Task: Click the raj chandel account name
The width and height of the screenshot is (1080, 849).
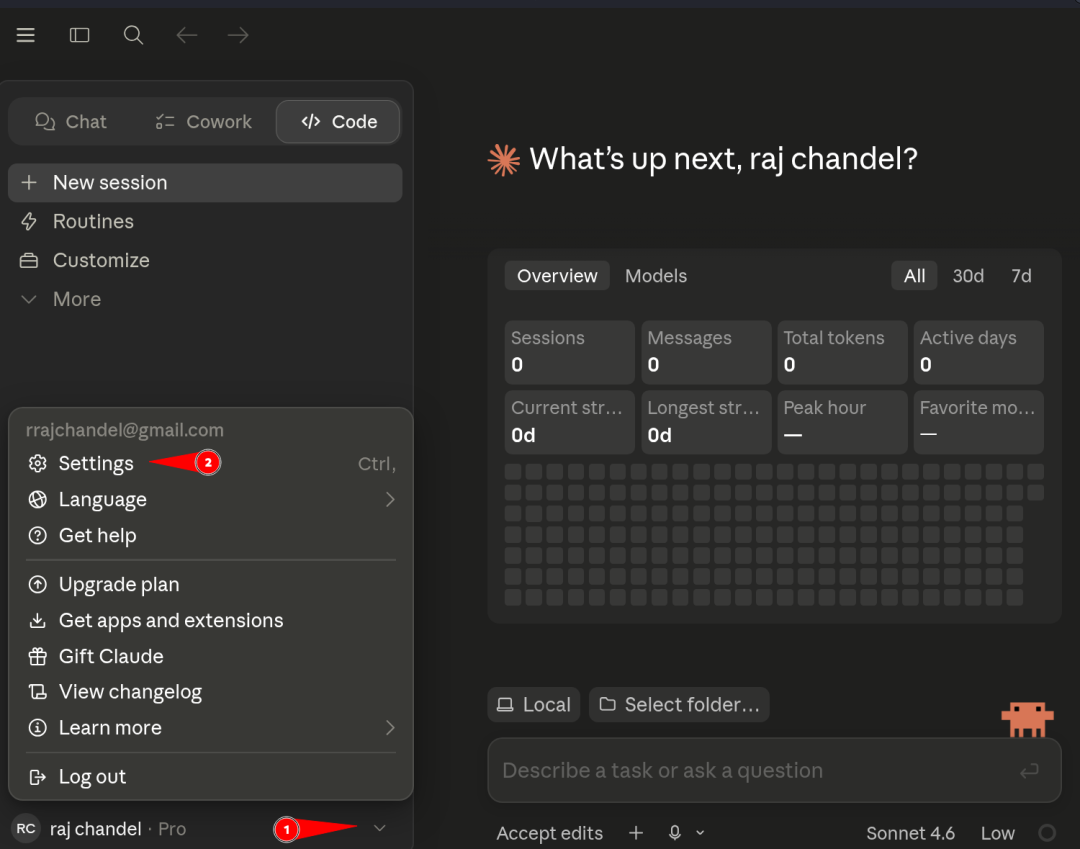Action: [x=96, y=829]
